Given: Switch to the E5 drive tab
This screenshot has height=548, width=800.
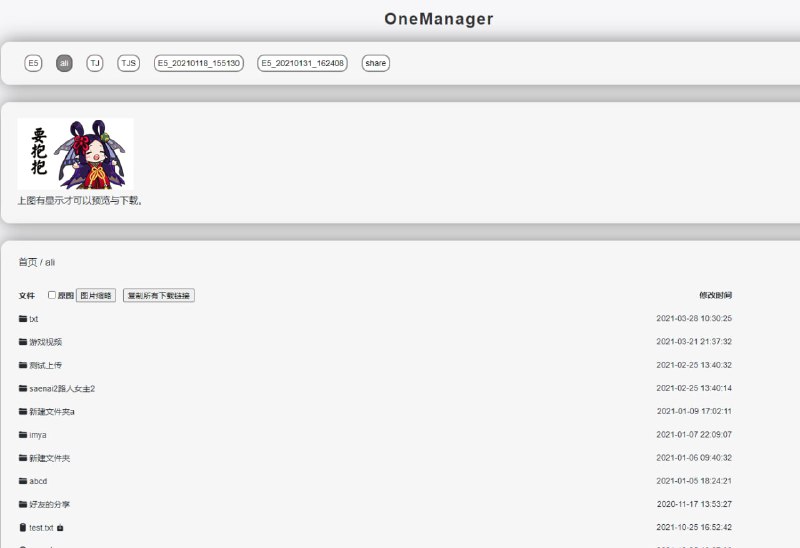Looking at the screenshot, I should (x=33, y=63).
